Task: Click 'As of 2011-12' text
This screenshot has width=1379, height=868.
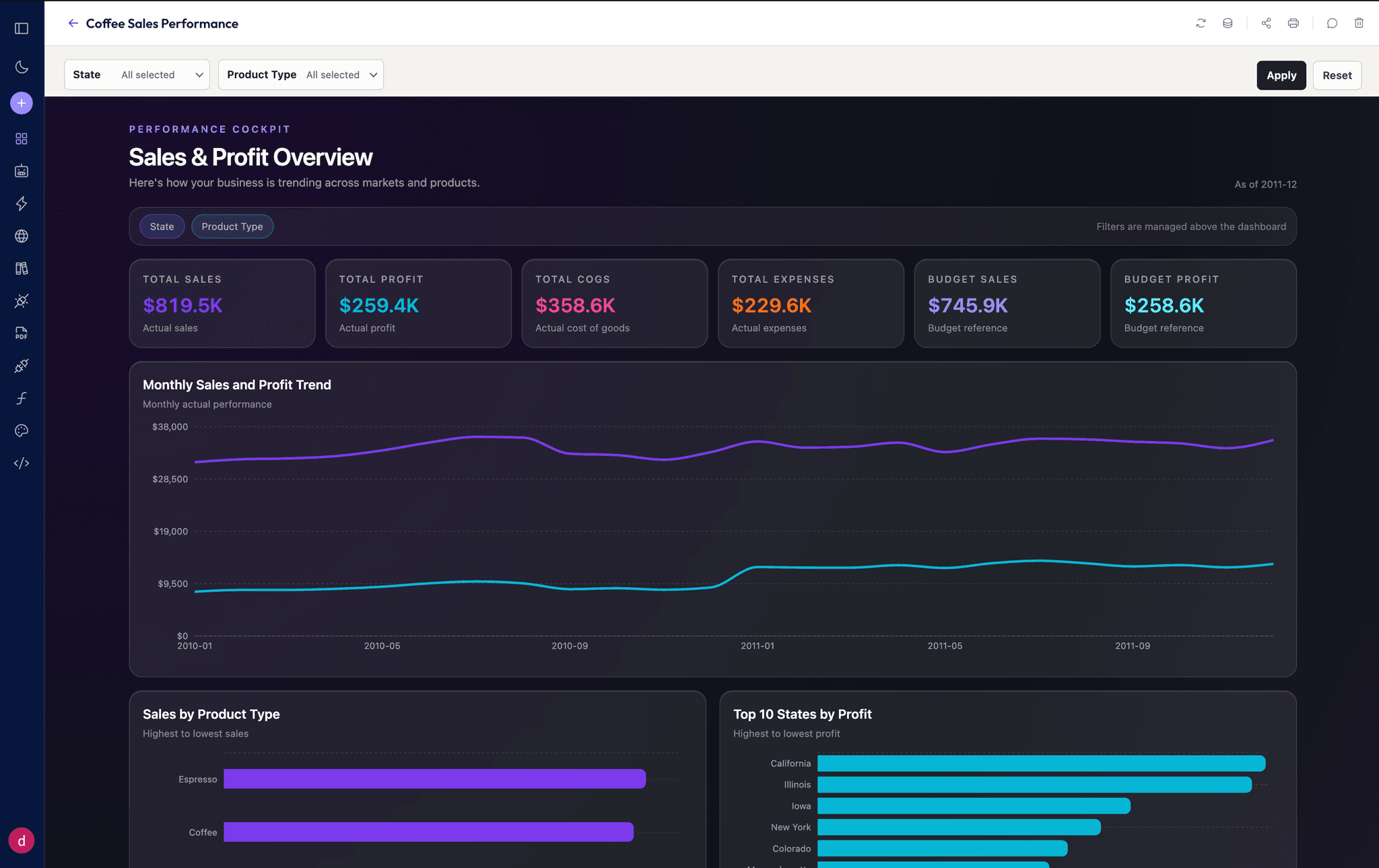Action: click(1265, 185)
